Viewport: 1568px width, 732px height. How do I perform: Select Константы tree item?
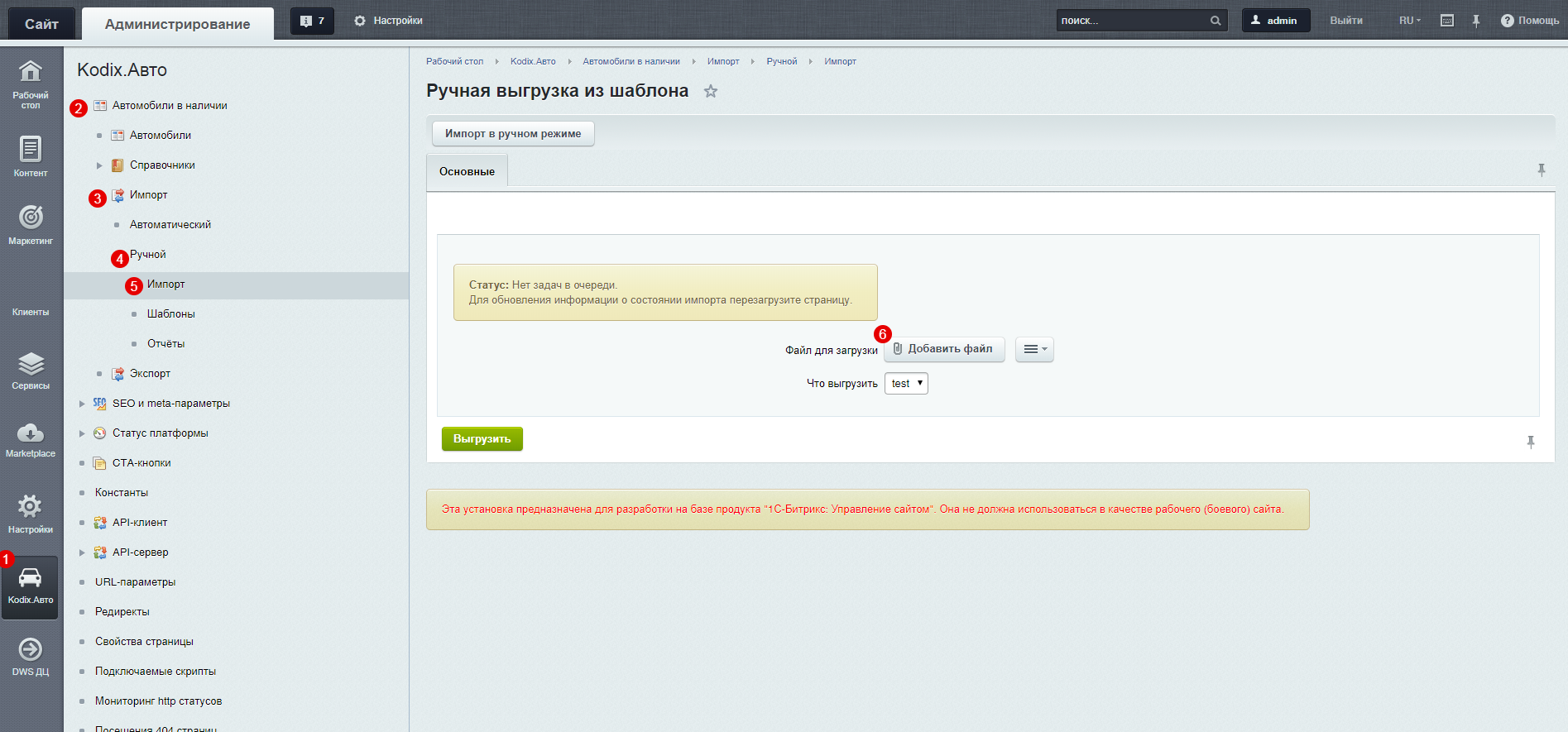[x=122, y=493]
